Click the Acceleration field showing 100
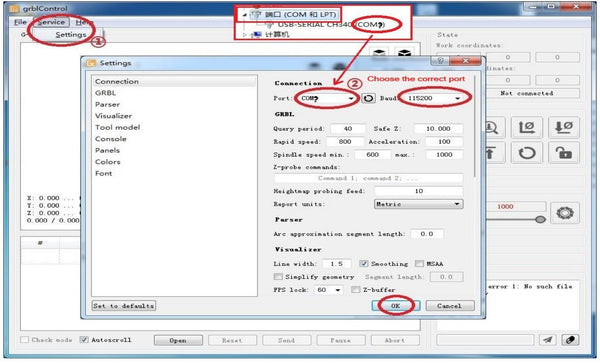Screen dimensions: 600x363 (444, 142)
